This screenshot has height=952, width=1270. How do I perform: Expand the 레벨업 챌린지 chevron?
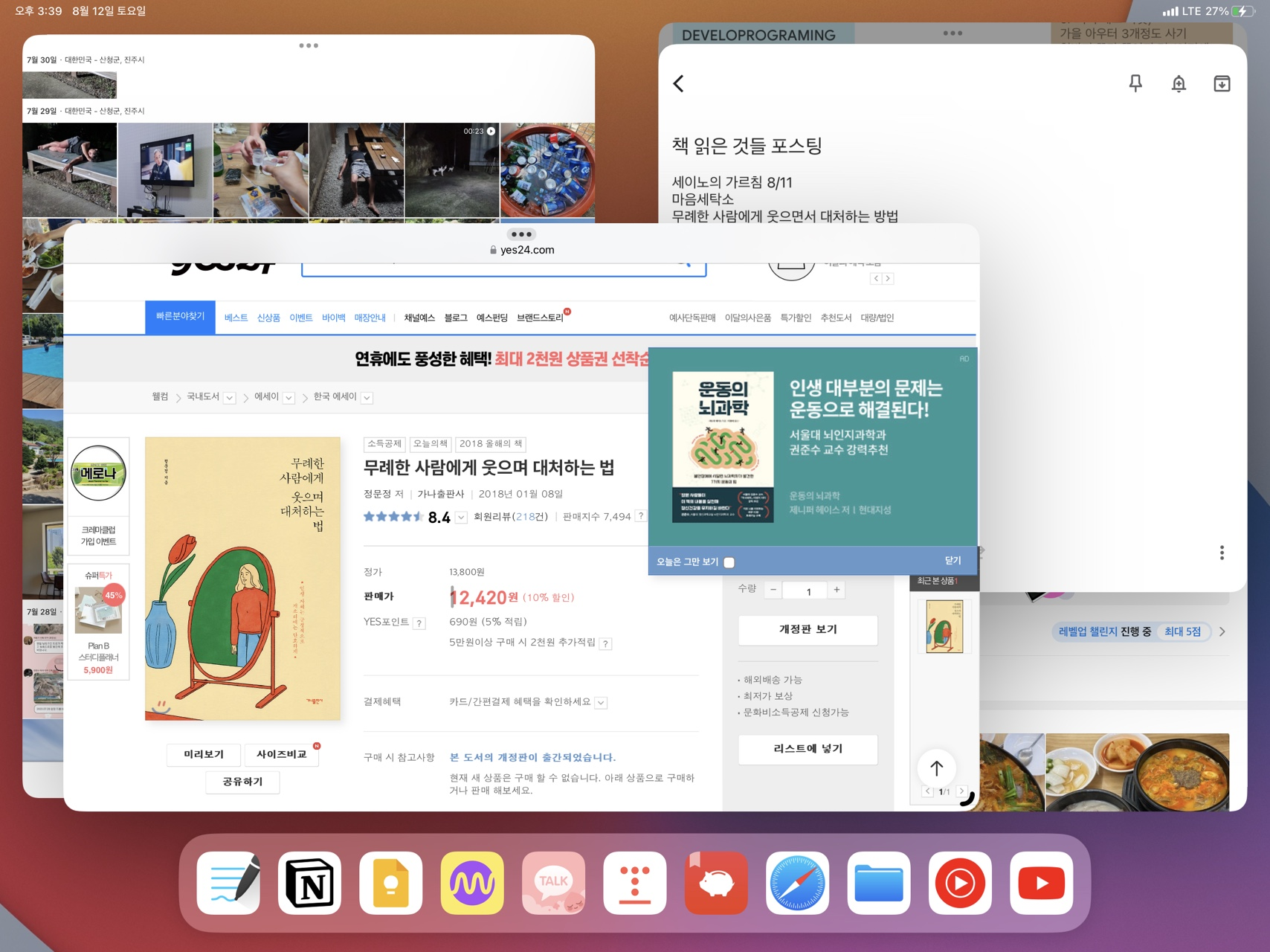(1222, 631)
